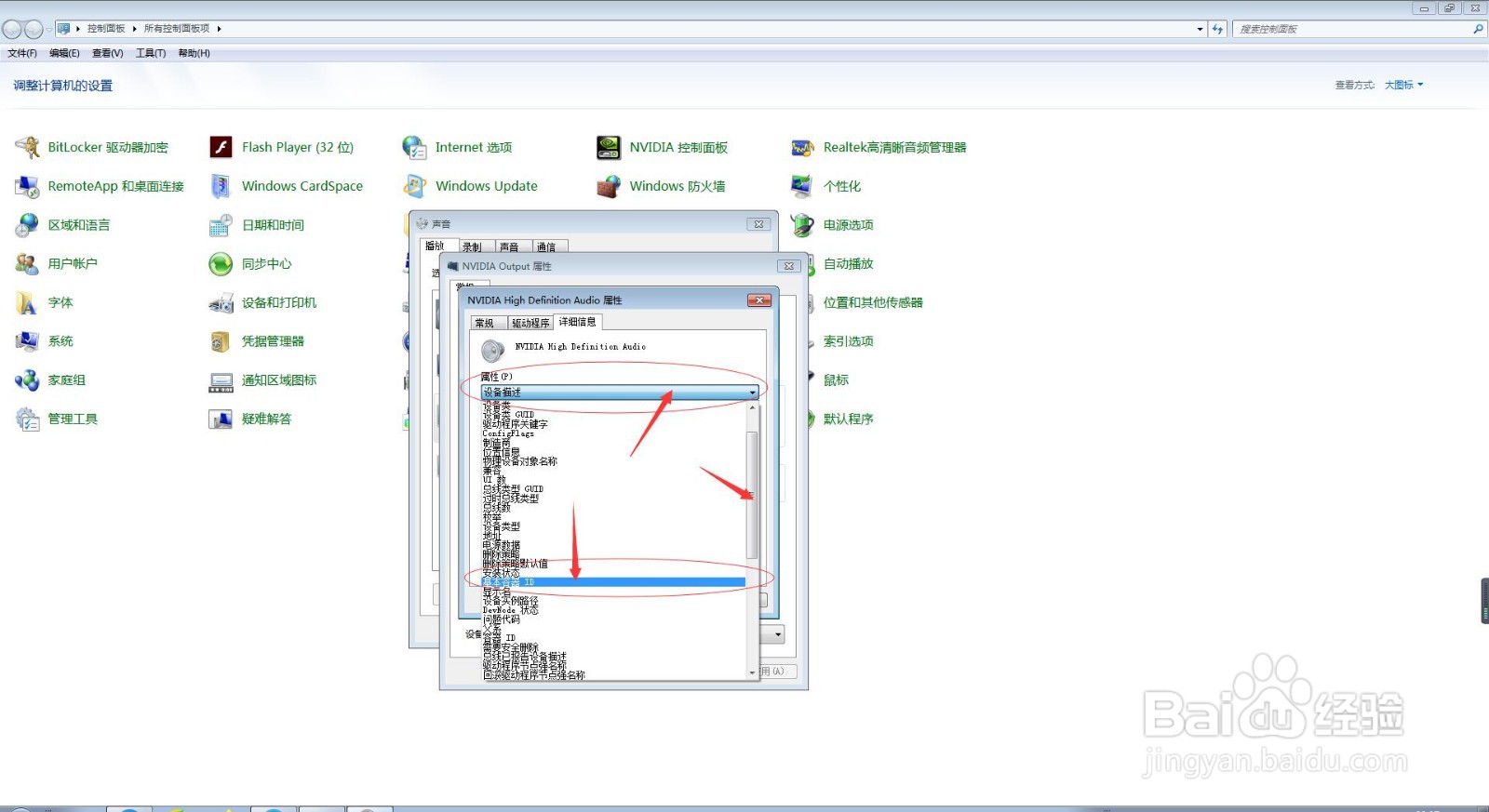Choose 基本容器 ID in property list
The width and height of the screenshot is (1489, 812).
[613, 582]
